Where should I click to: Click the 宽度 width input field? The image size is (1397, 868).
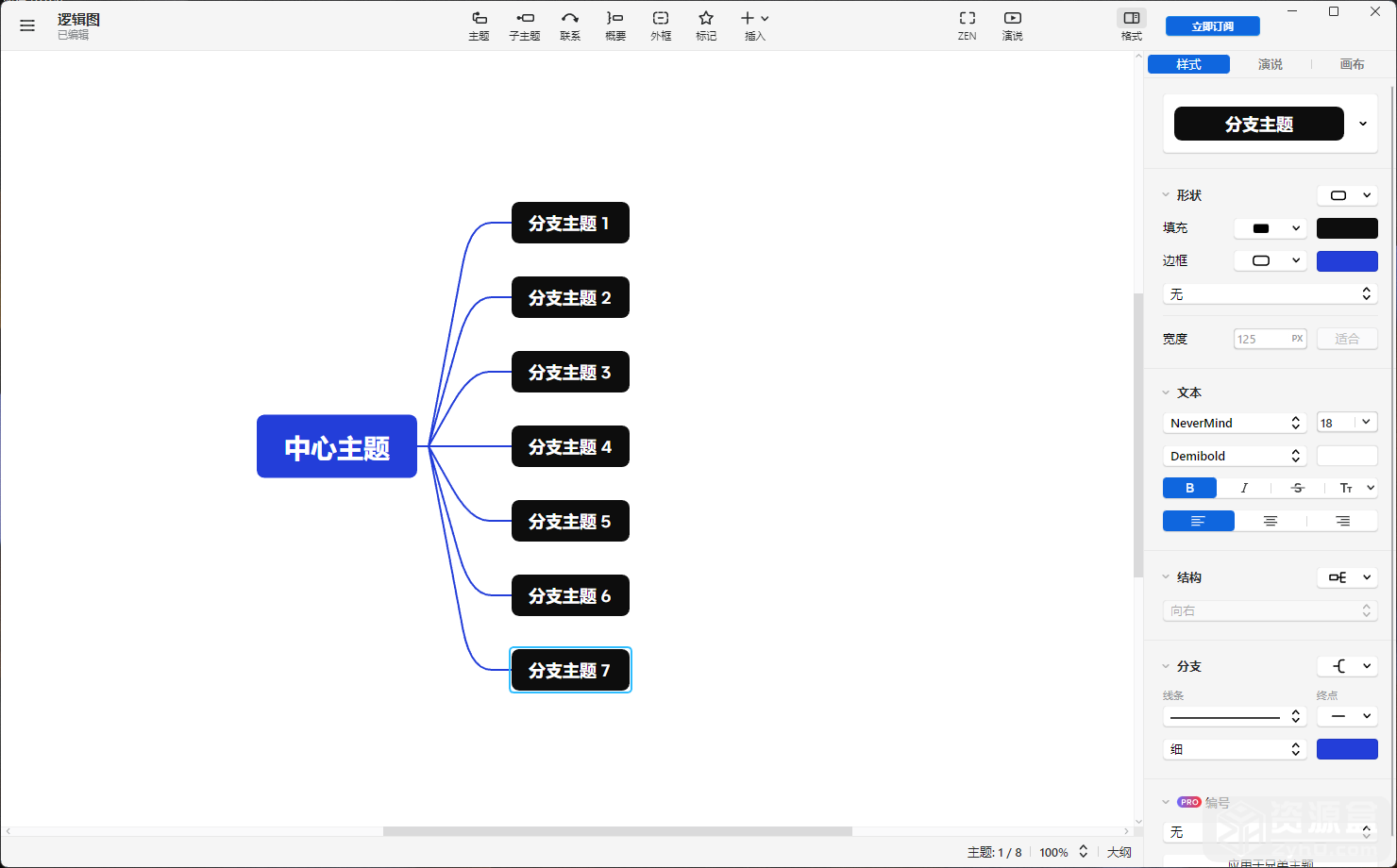pyautogui.click(x=1270, y=339)
